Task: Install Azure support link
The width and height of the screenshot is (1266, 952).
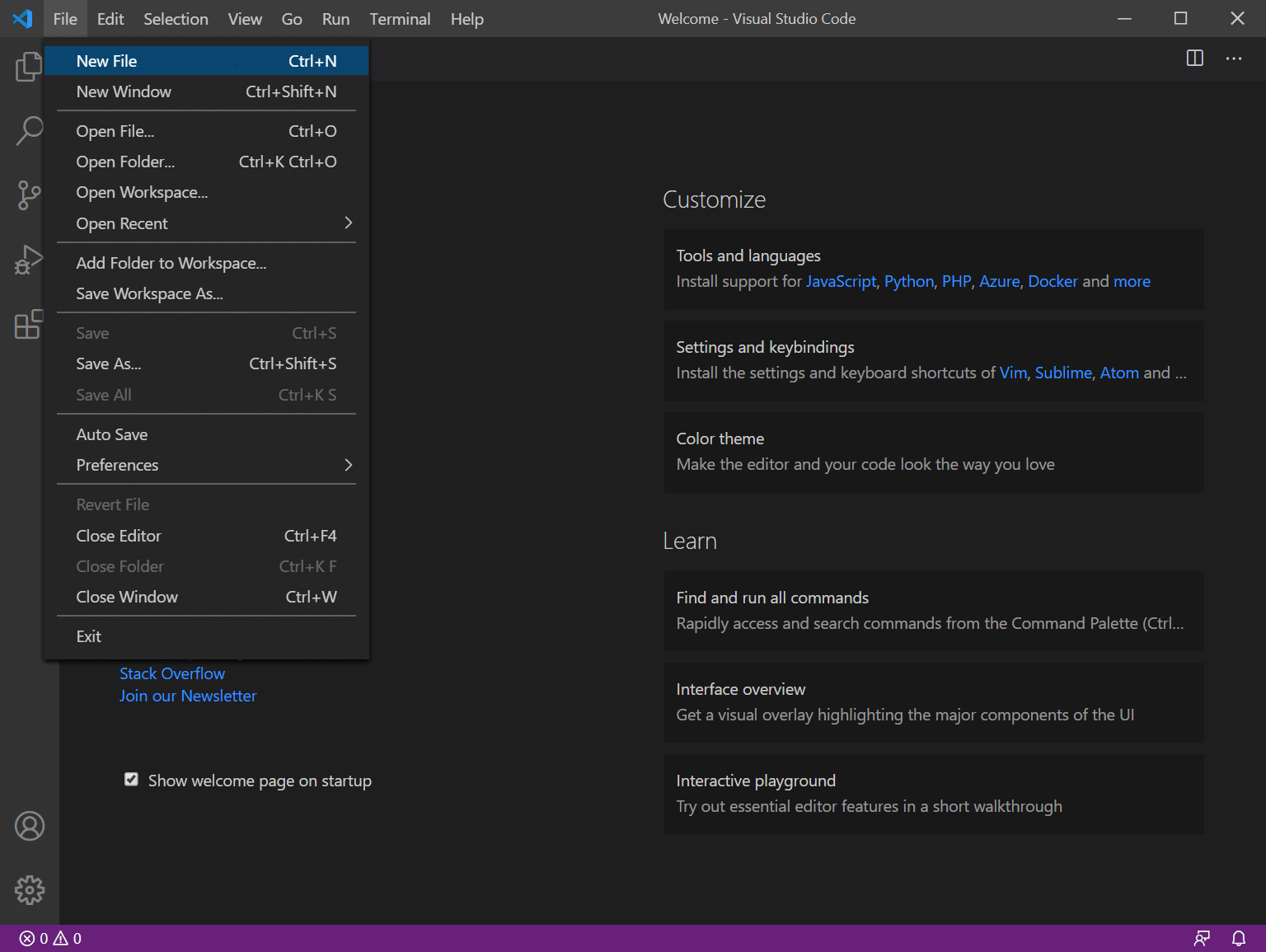Action: [1000, 281]
